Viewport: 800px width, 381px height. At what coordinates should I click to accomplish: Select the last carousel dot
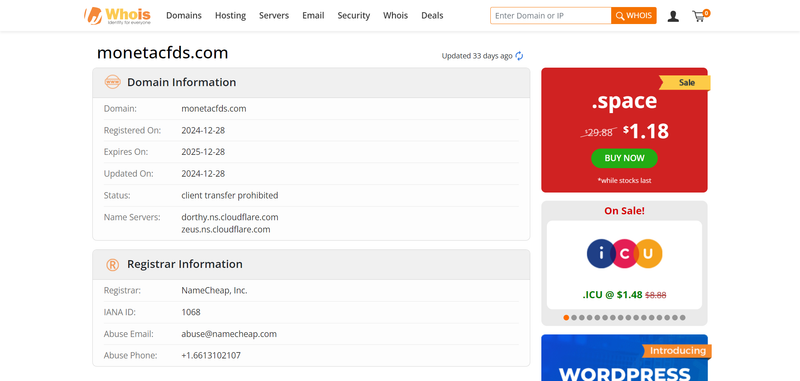683,317
